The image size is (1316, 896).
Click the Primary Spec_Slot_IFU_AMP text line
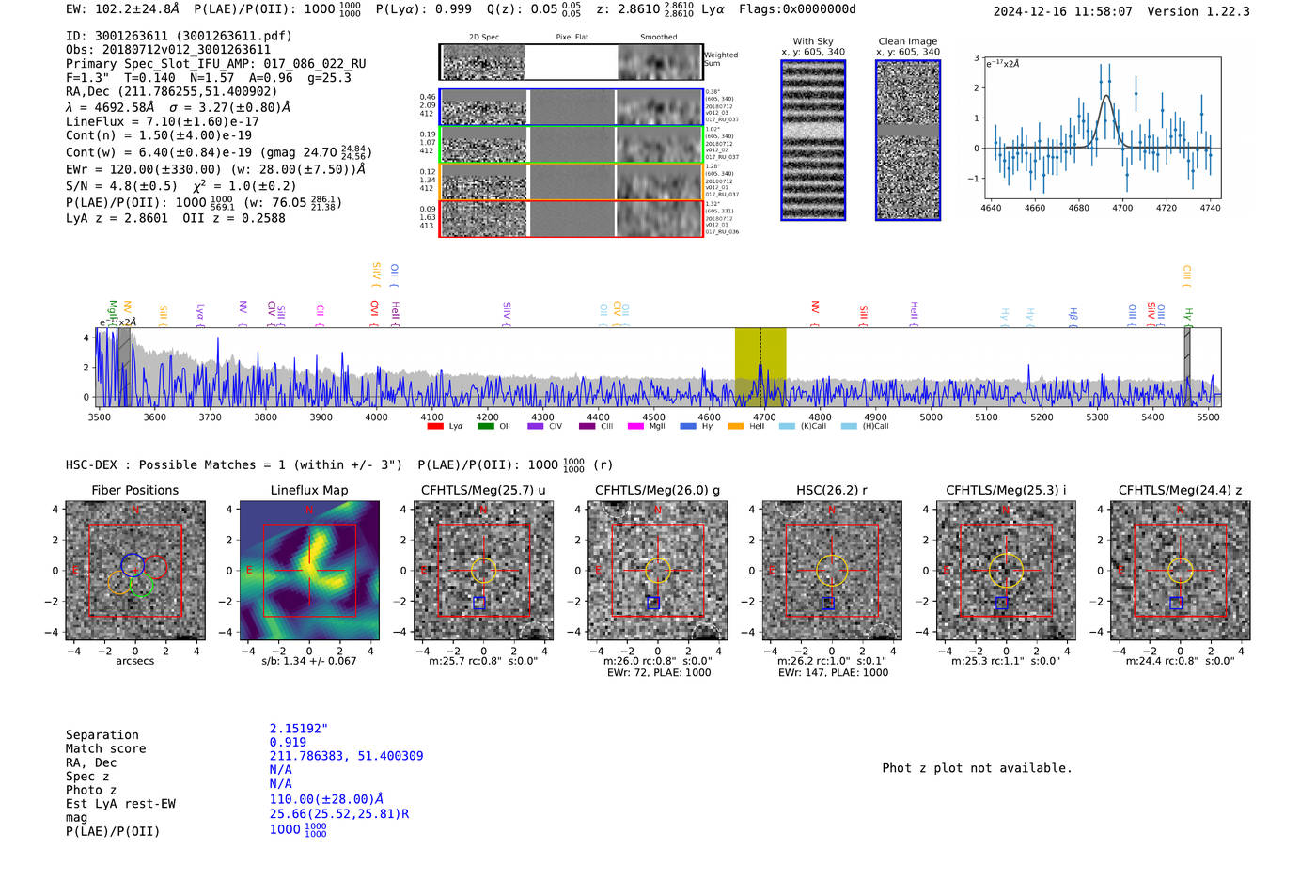(x=216, y=64)
